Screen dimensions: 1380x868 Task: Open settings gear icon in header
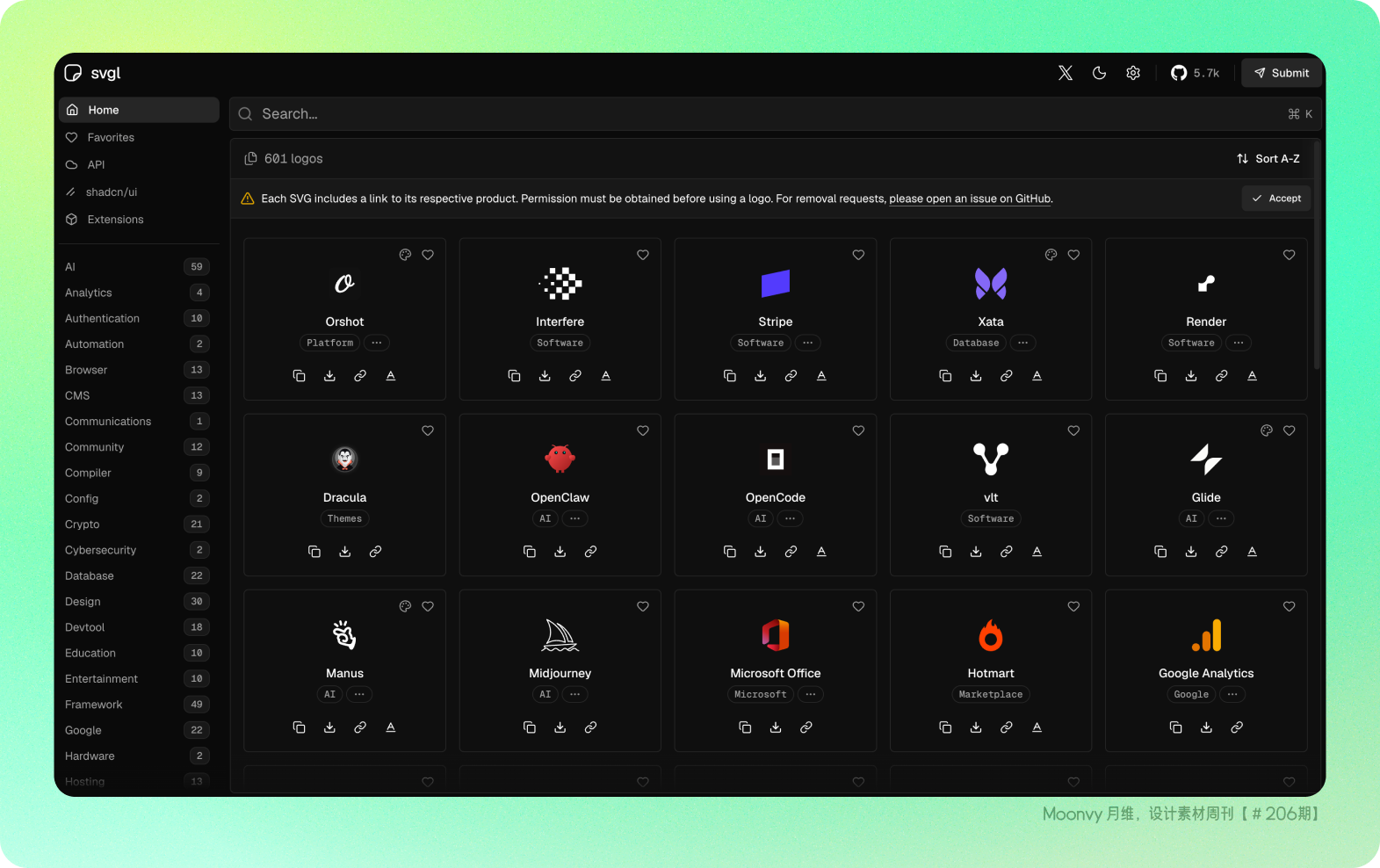[1133, 73]
